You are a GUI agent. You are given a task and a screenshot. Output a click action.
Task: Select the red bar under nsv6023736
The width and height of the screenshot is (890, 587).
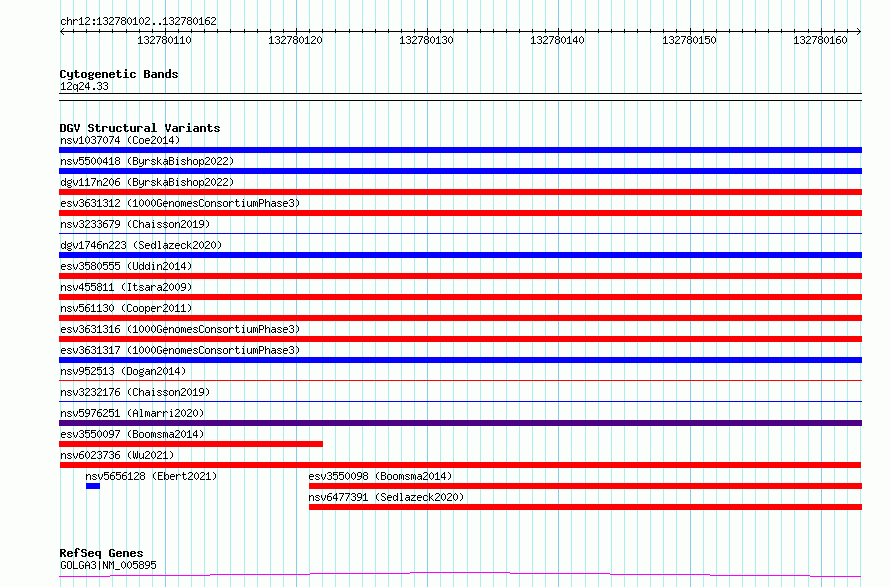point(460,465)
